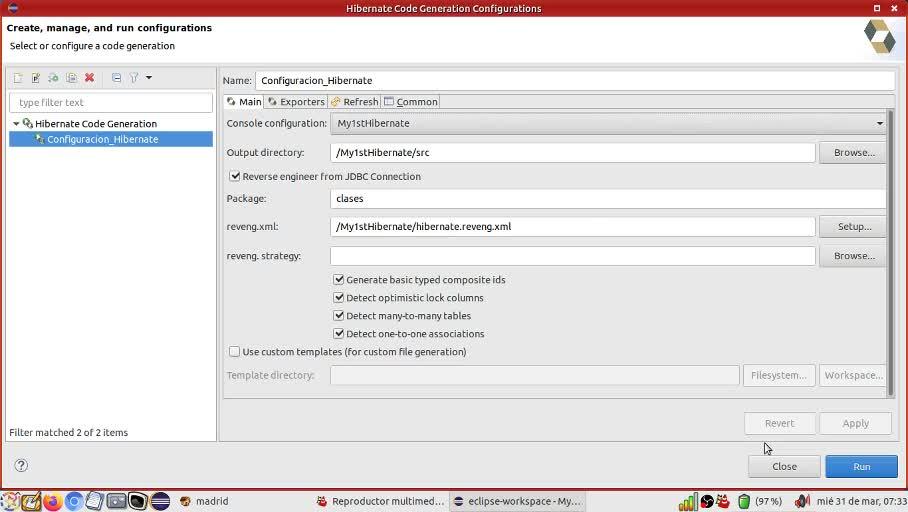Collapse all configurations in the tree toolbar
The image size is (908, 512).
(x=116, y=78)
